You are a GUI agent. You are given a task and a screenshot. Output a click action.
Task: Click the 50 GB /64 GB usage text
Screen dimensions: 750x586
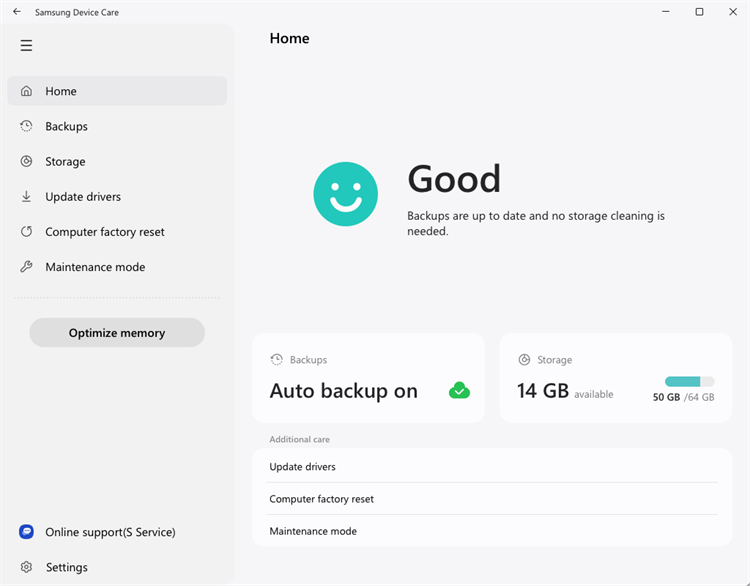(684, 397)
